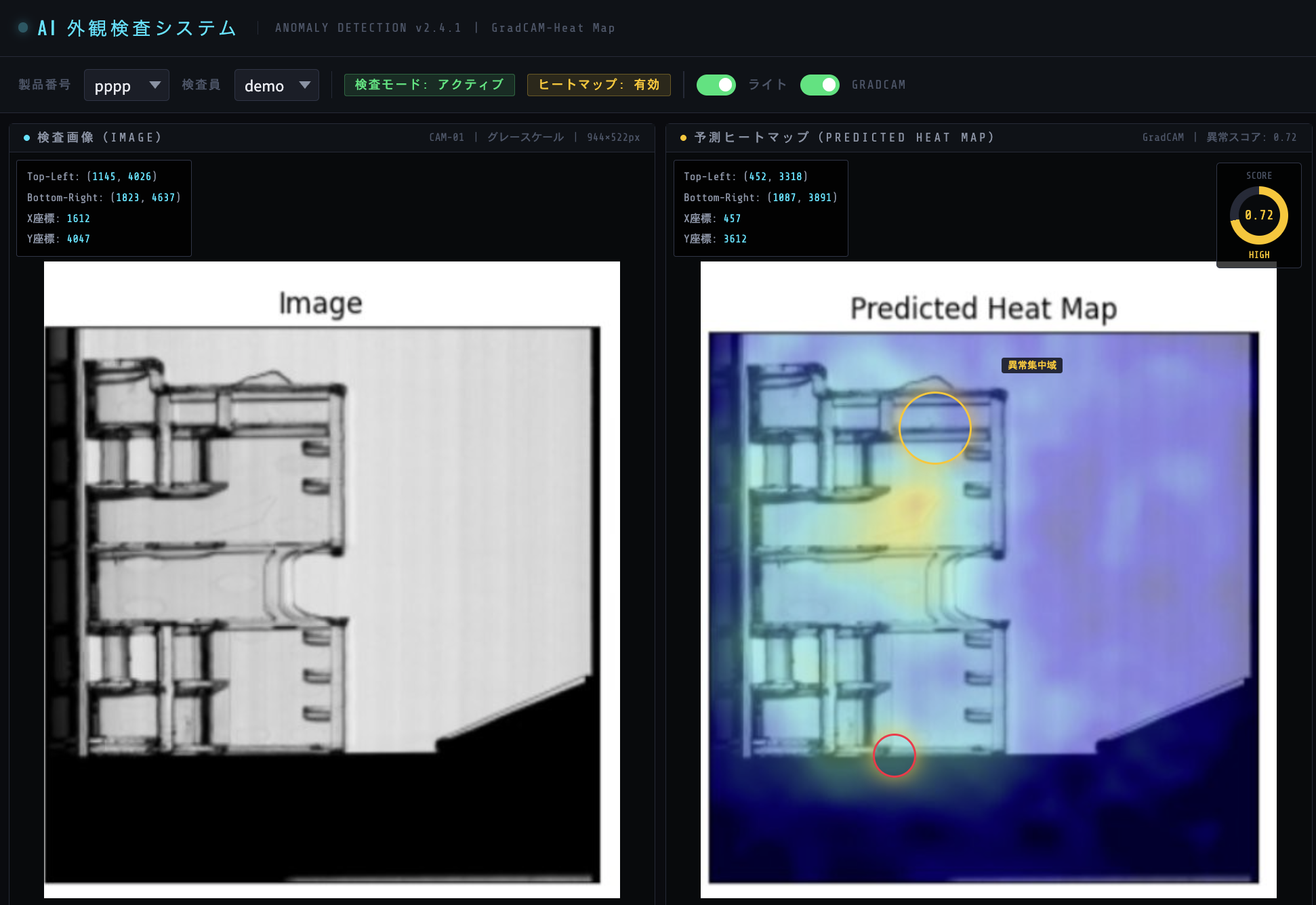This screenshot has width=1316, height=905.
Task: Click the 異常集中域 label tag
Action: pyautogui.click(x=1032, y=365)
